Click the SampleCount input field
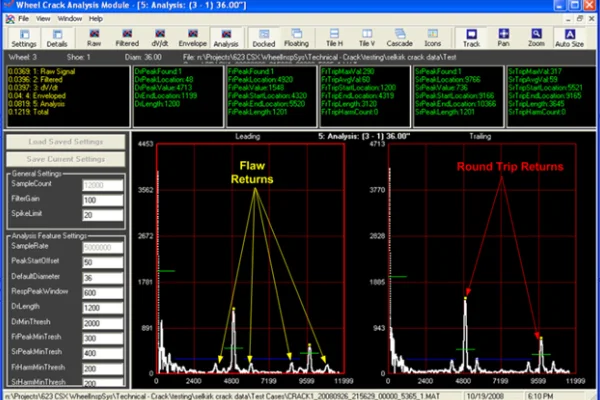This screenshot has height=400, width=600. [103, 185]
